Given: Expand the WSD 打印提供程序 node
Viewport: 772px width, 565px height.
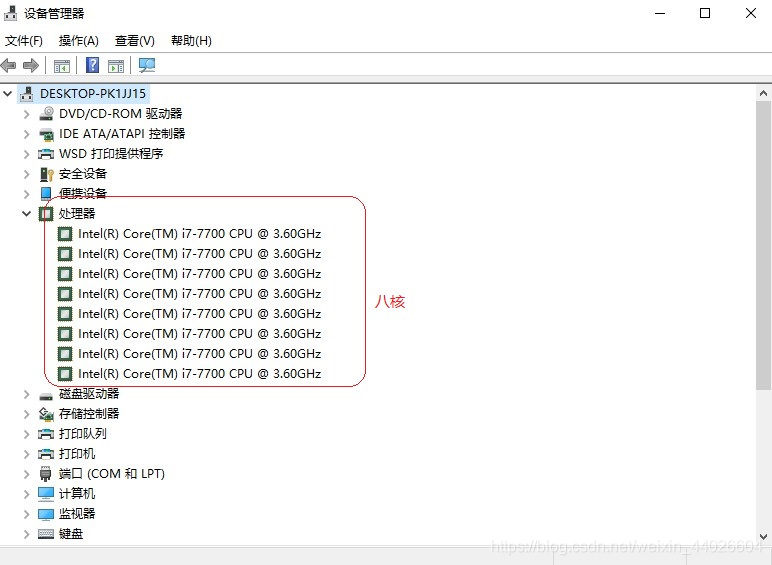Looking at the screenshot, I should (x=27, y=154).
